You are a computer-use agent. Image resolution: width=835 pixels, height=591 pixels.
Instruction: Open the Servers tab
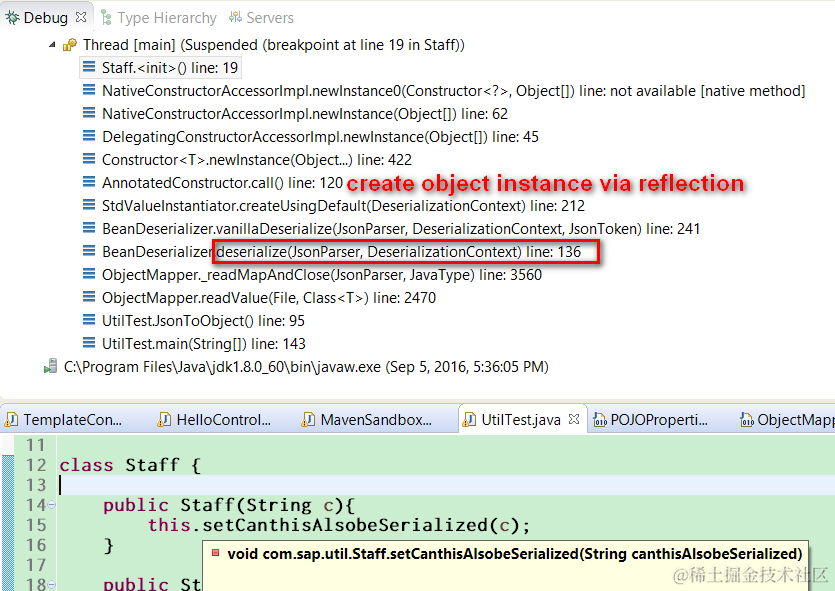coord(261,18)
